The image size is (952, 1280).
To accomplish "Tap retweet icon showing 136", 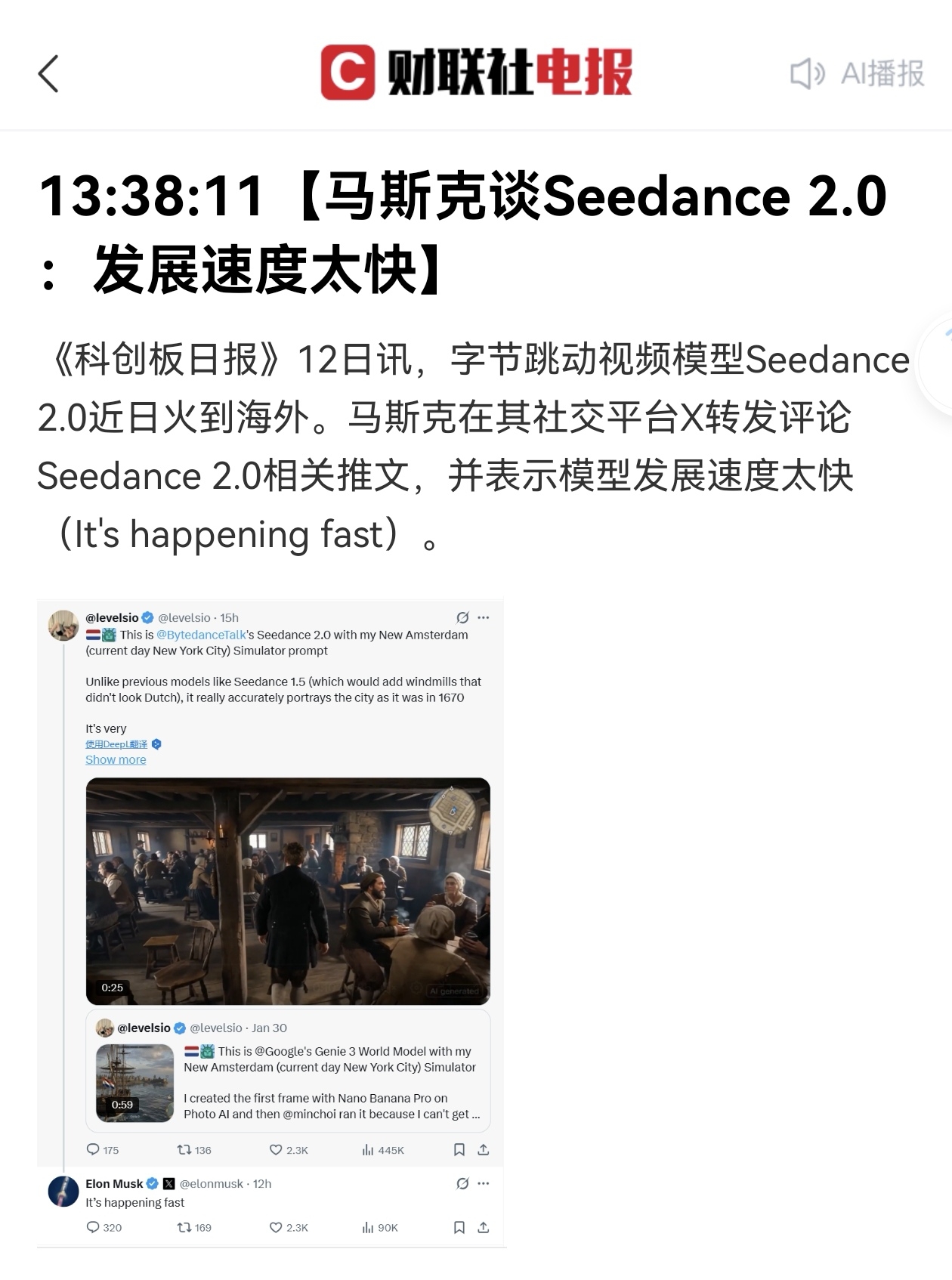I will point(184,1149).
